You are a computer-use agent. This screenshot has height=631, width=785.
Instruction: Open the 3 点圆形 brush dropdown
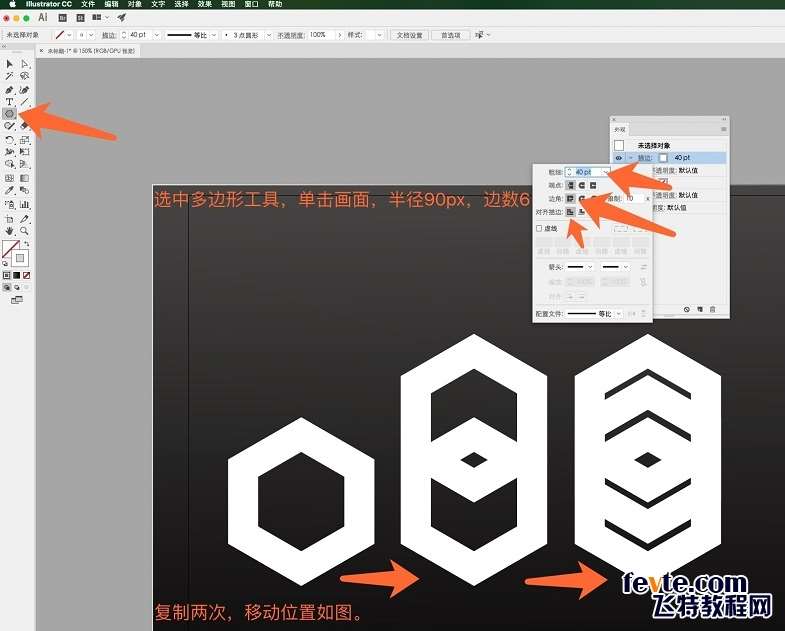(x=268, y=35)
